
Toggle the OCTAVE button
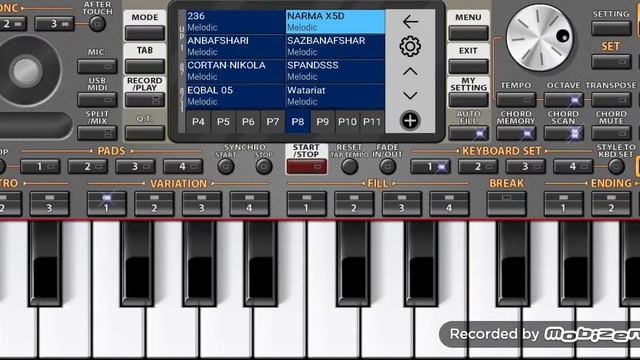tap(564, 100)
